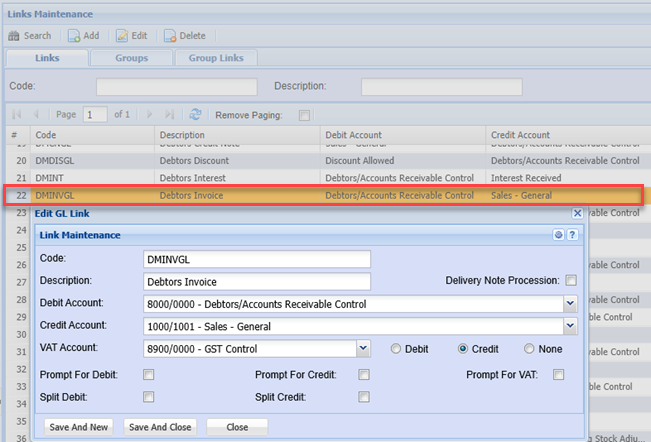Click the Description field in the dialog
The image size is (651, 442).
(257, 281)
